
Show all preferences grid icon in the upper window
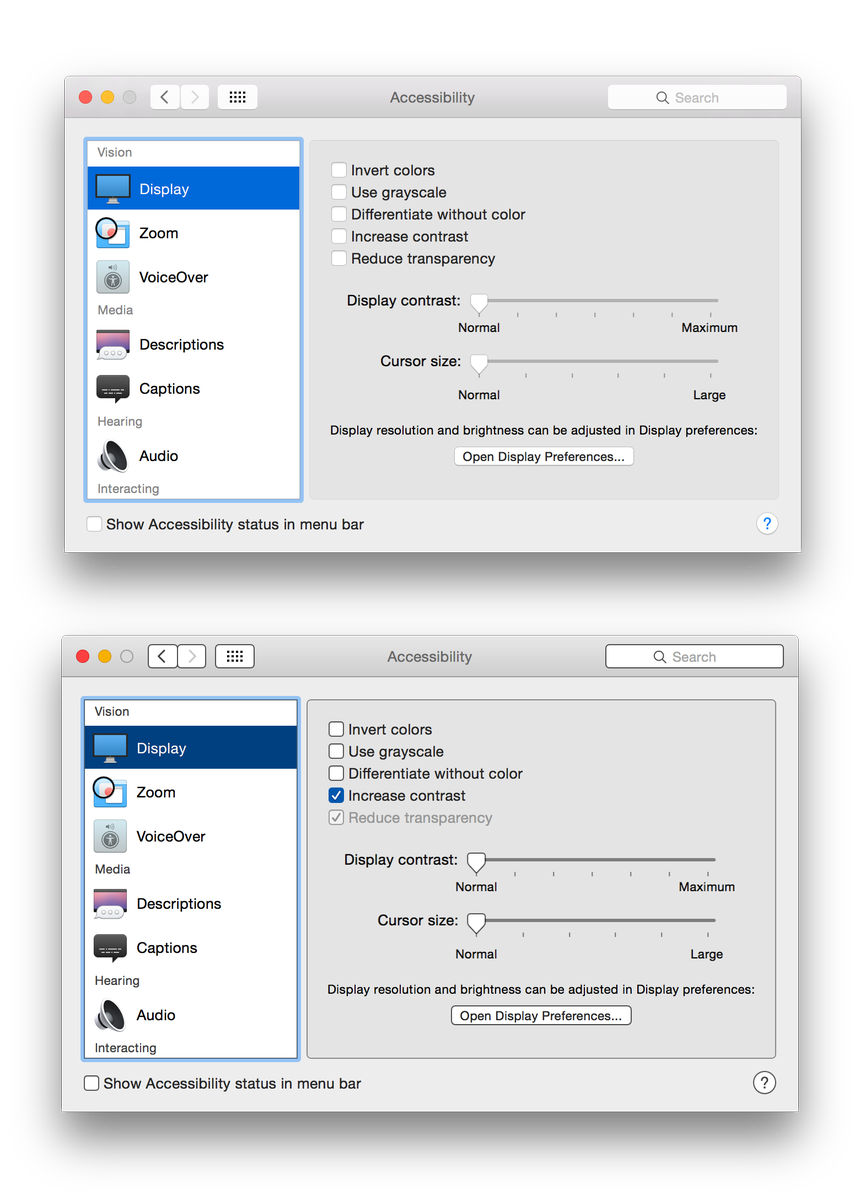237,97
